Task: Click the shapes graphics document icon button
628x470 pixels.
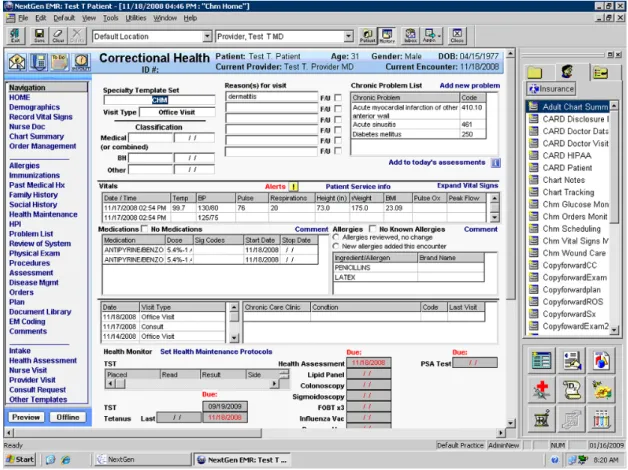Action: pyautogui.click(x=601, y=360)
